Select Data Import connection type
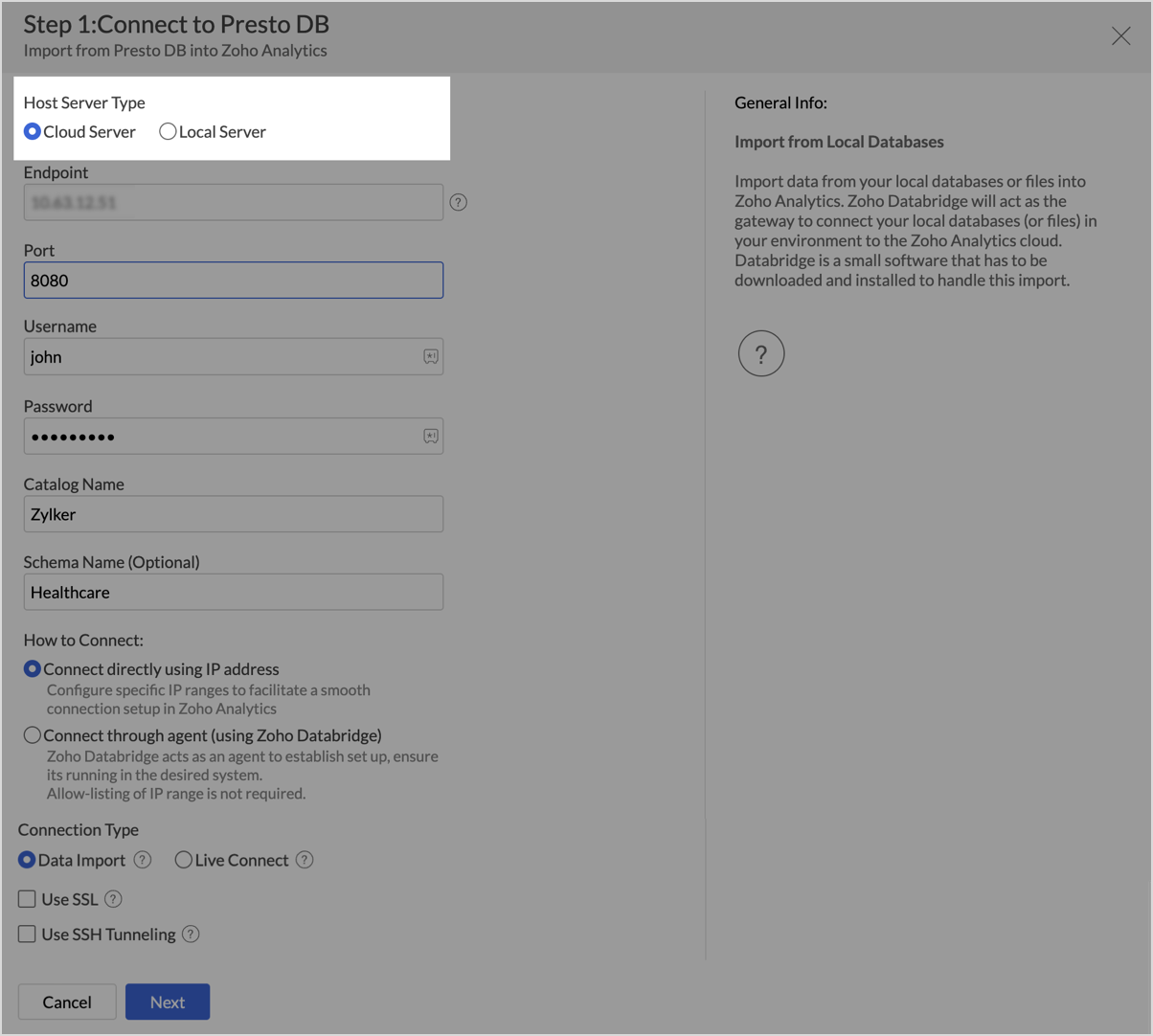Image resolution: width=1153 pixels, height=1036 pixels. click(x=27, y=860)
